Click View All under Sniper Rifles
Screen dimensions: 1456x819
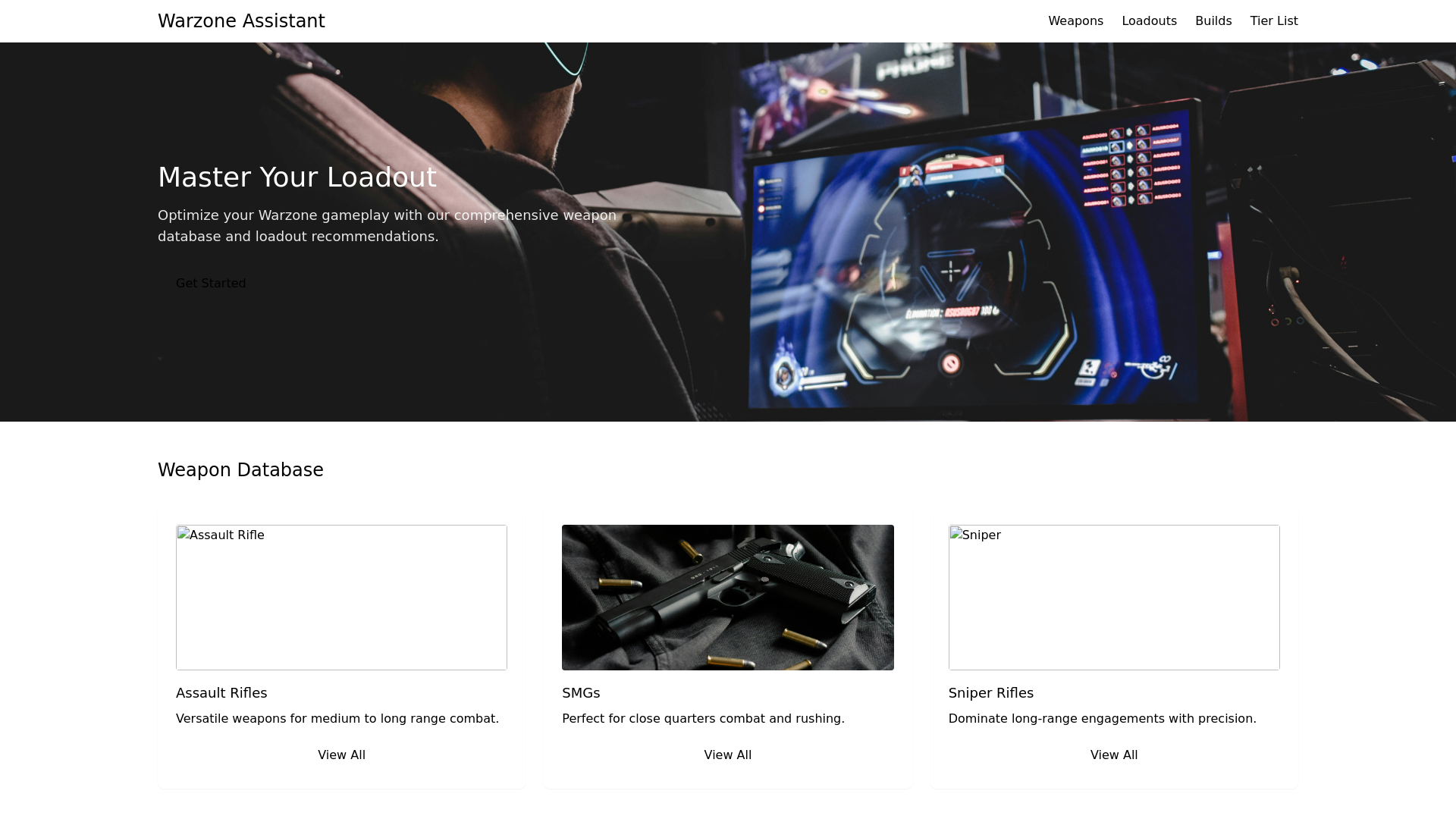pos(1113,755)
